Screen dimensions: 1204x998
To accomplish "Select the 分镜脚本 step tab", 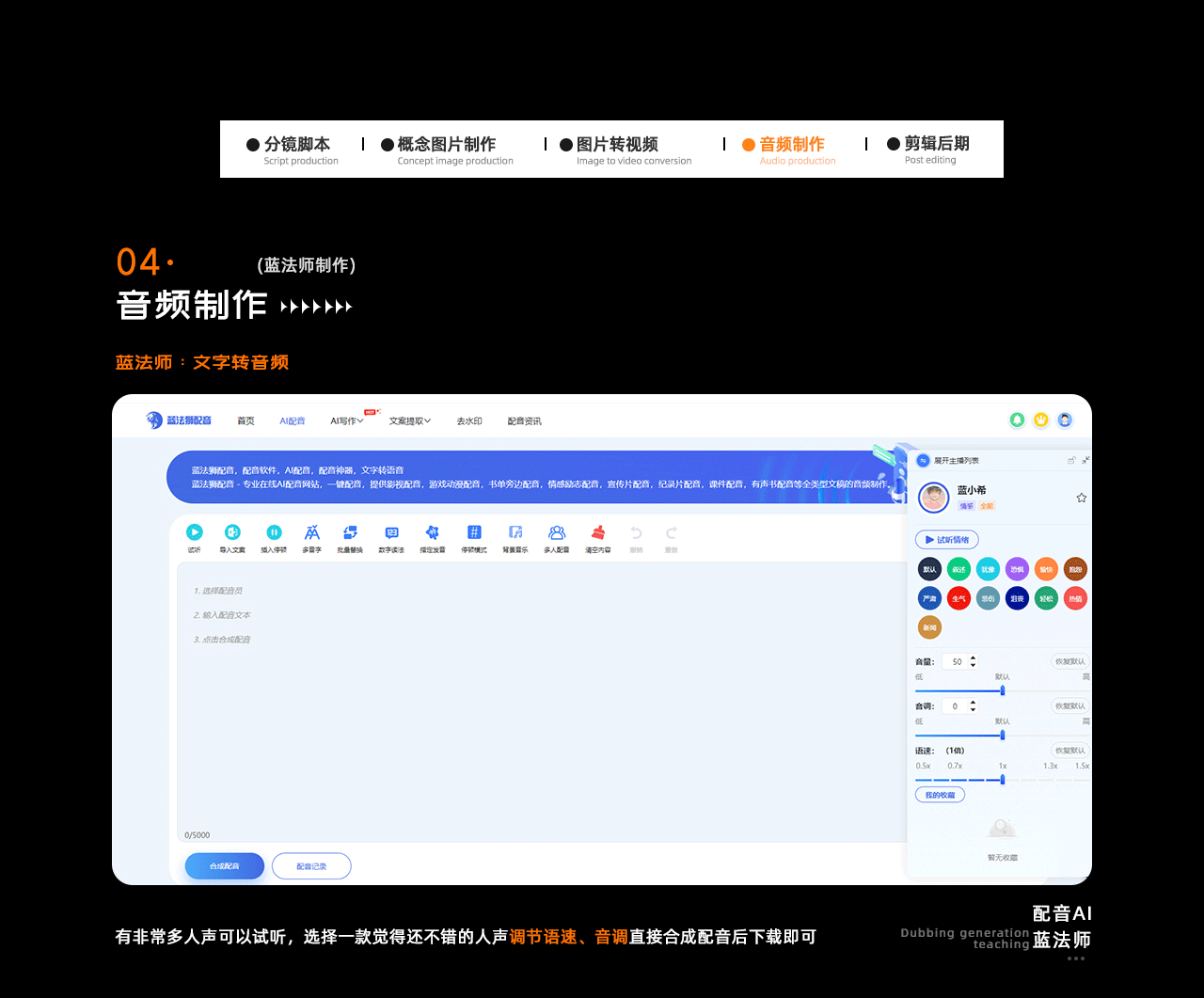I will pyautogui.click(x=293, y=149).
